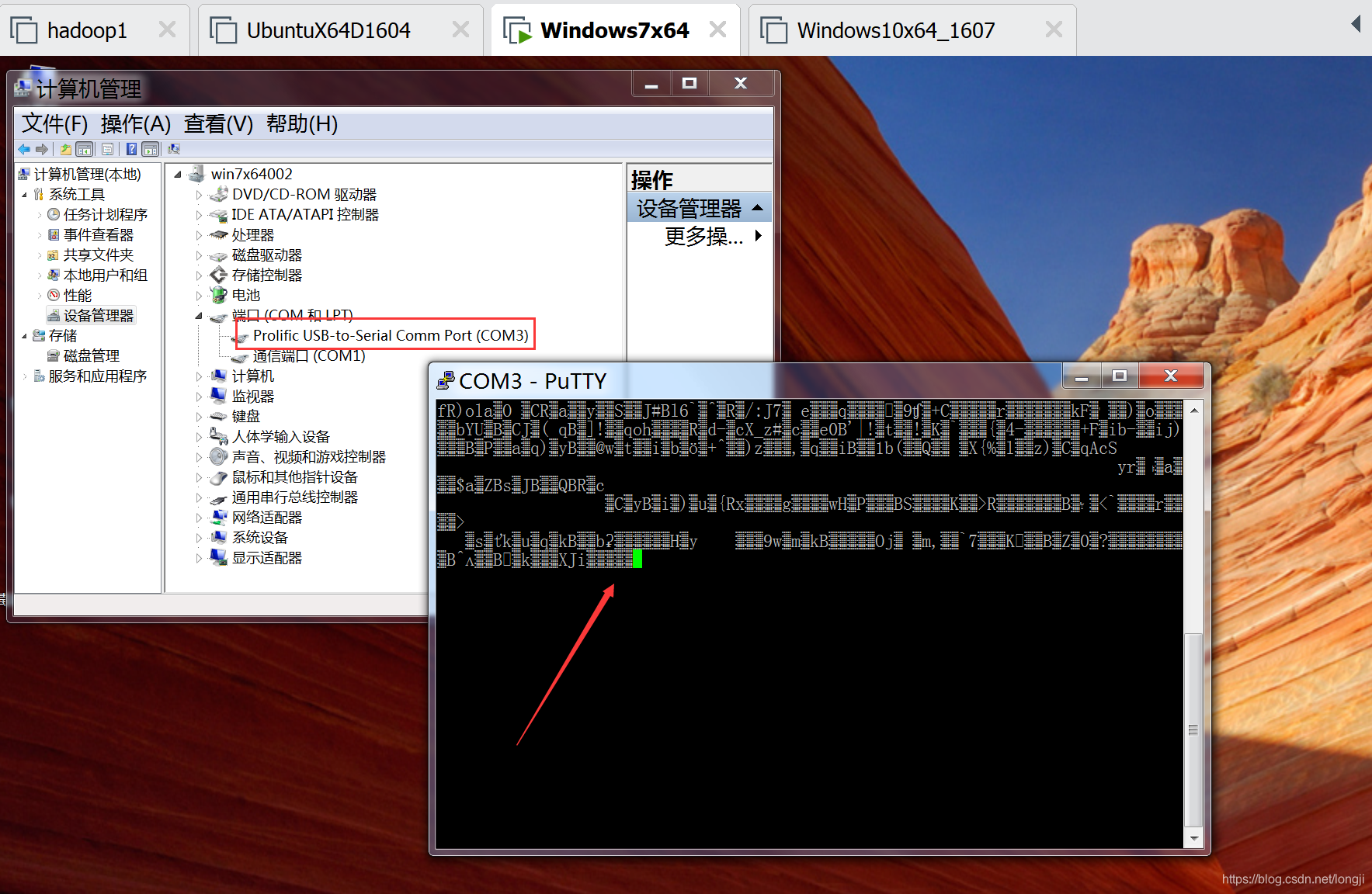Click the 任务计划程序 clock icon
This screenshot has width=1372, height=894.
[54, 214]
